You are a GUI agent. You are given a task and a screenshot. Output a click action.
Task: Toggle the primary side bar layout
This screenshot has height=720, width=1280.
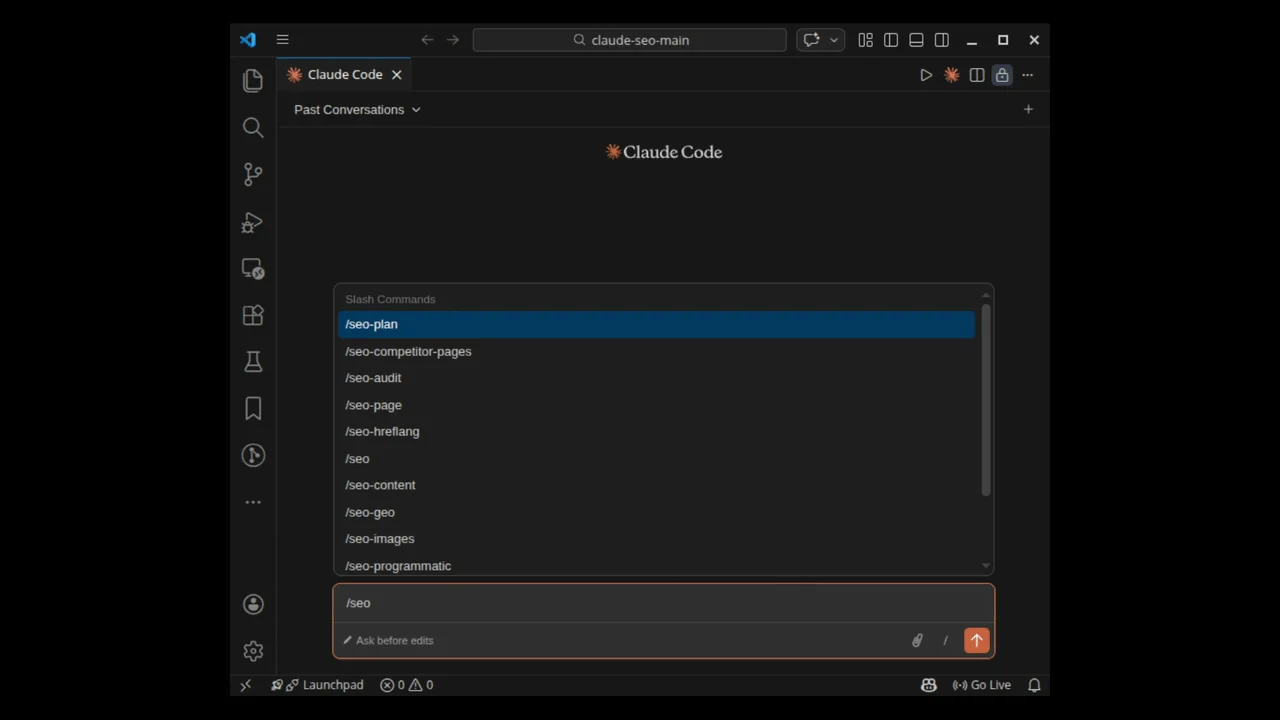891,40
